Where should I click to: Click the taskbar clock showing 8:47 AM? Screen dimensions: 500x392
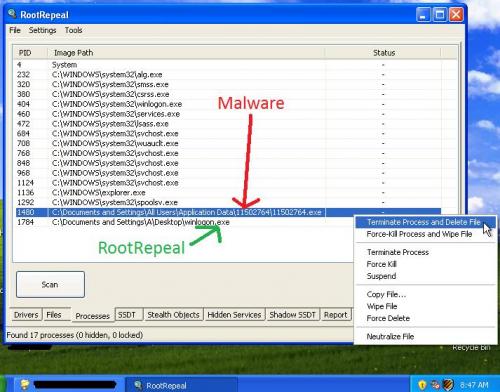coord(474,385)
